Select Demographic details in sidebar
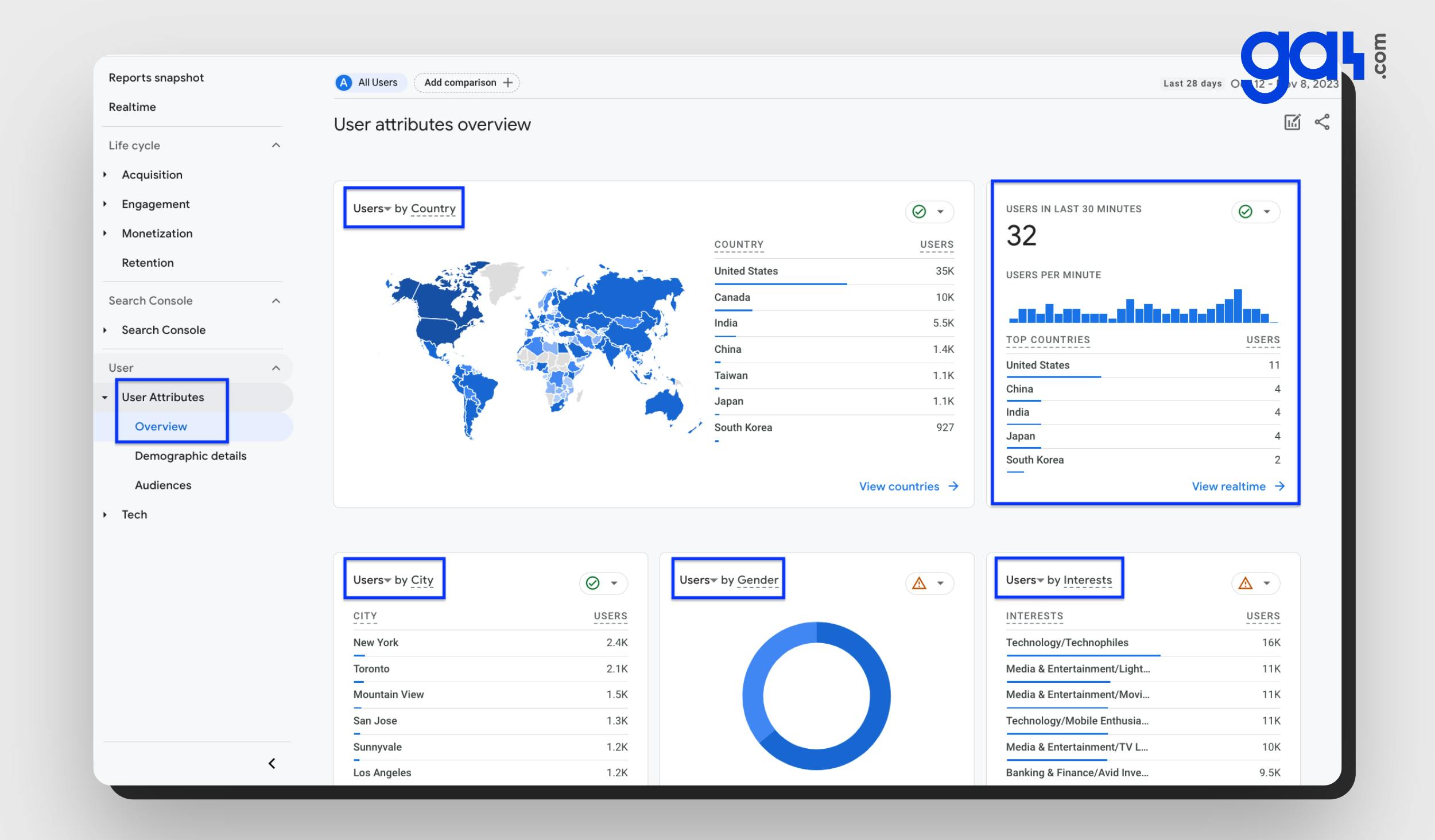1435x840 pixels. (191, 456)
